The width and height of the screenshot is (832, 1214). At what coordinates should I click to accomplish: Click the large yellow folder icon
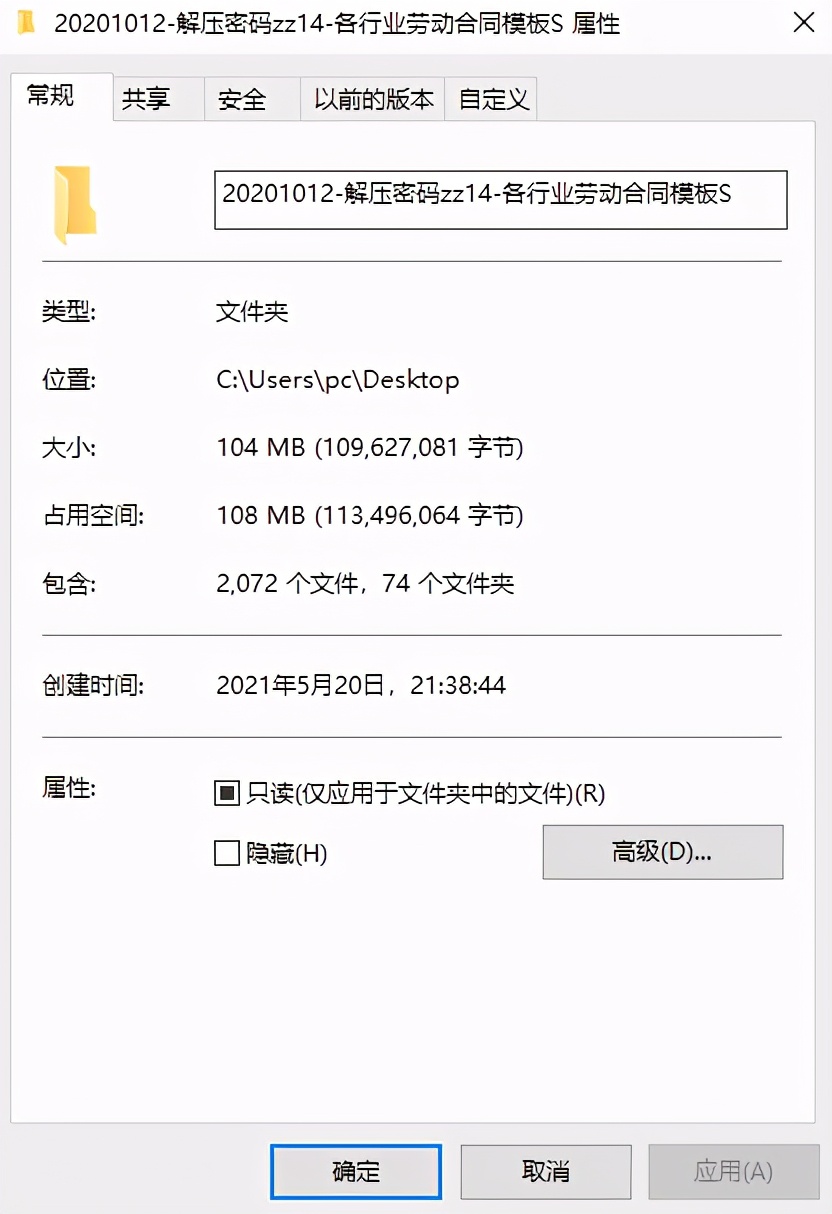click(x=75, y=205)
